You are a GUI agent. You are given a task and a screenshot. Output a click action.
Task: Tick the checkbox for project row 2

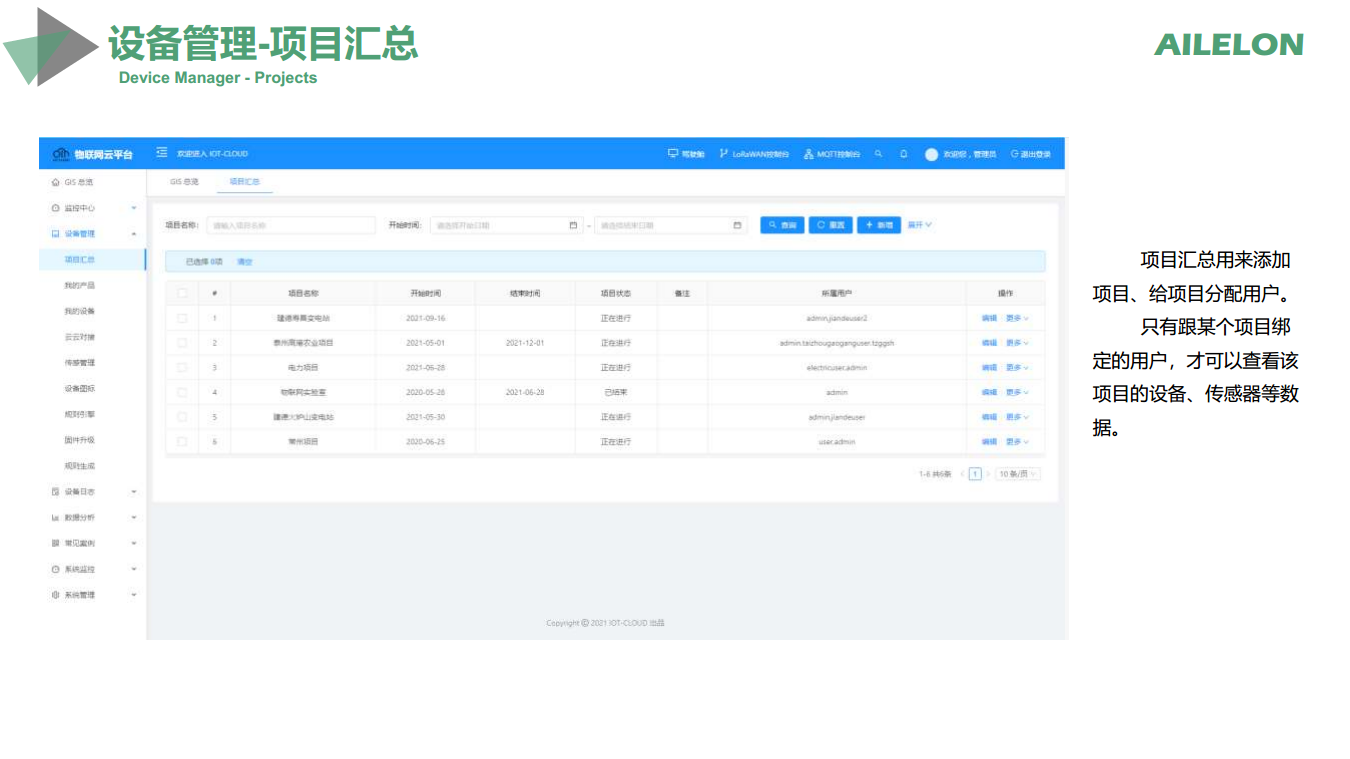click(182, 343)
